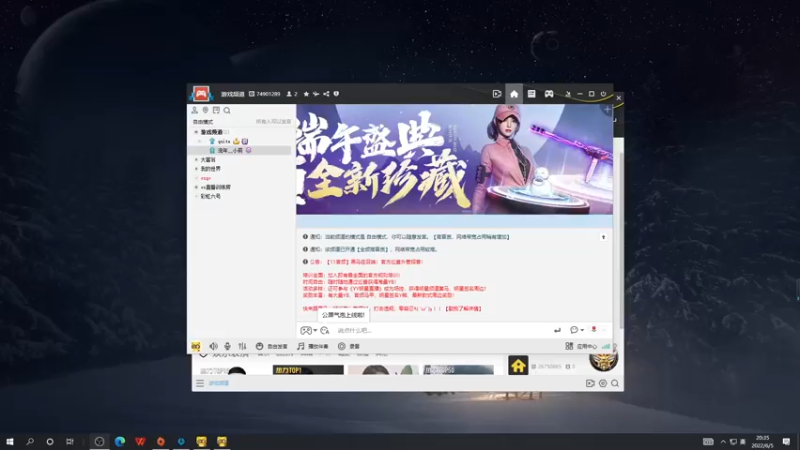Click golden avatar badge in back window
This screenshot has height=450, width=800.
click(x=604, y=361)
